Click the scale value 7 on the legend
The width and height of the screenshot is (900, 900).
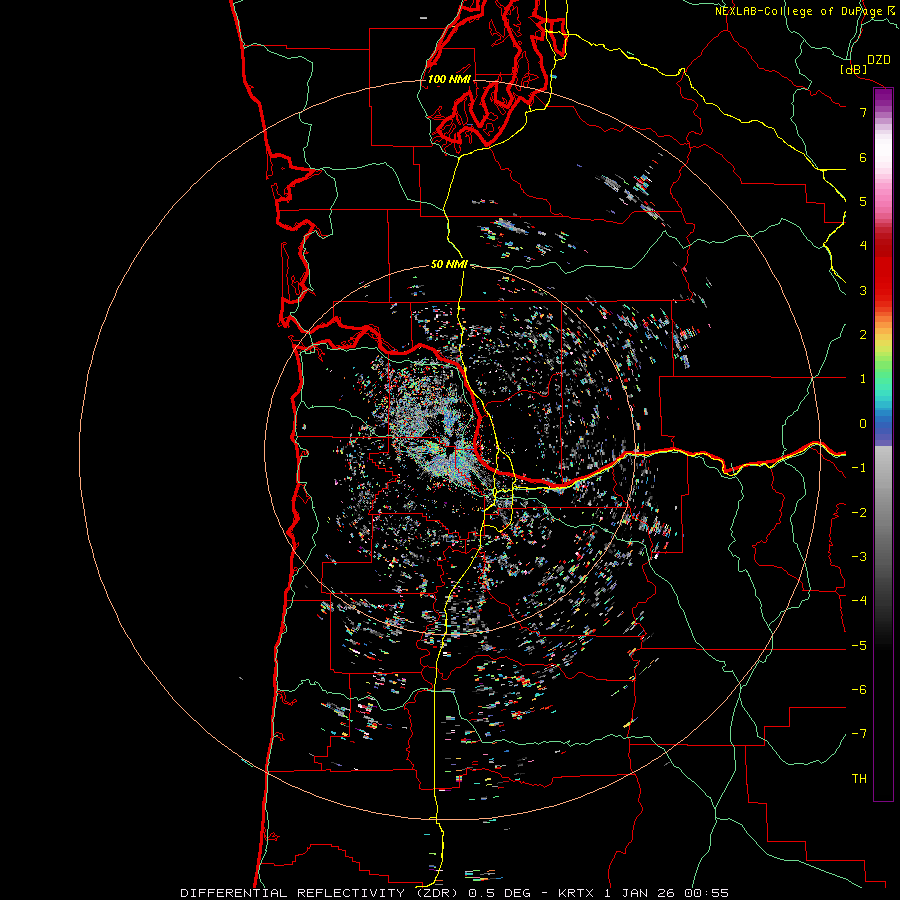click(863, 112)
